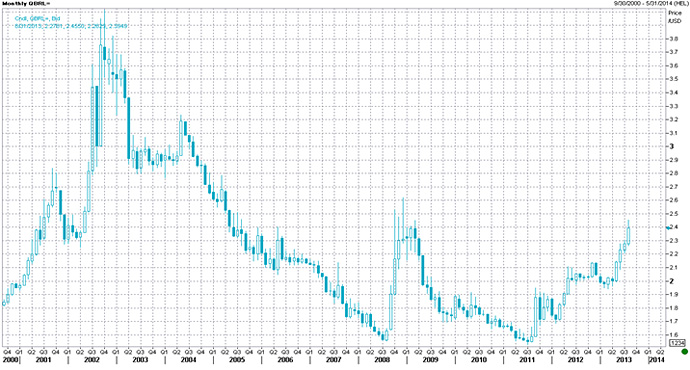Click the 3.8 price axis label
Image resolution: width=690 pixels, height=370 pixels.
tap(673, 39)
